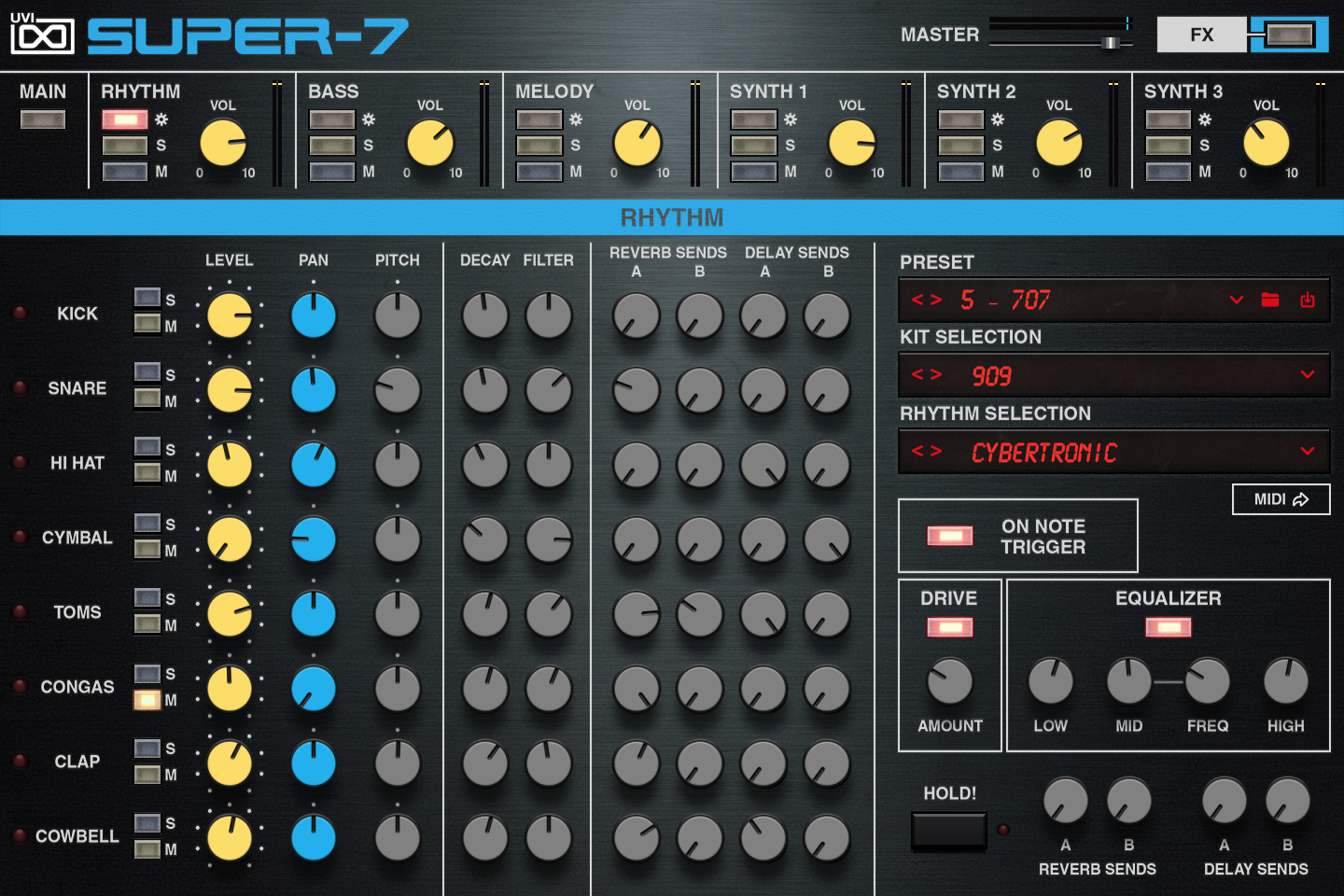This screenshot has height=896, width=1344.
Task: Click rhythm selection previous/next arrows
Action: [927, 452]
